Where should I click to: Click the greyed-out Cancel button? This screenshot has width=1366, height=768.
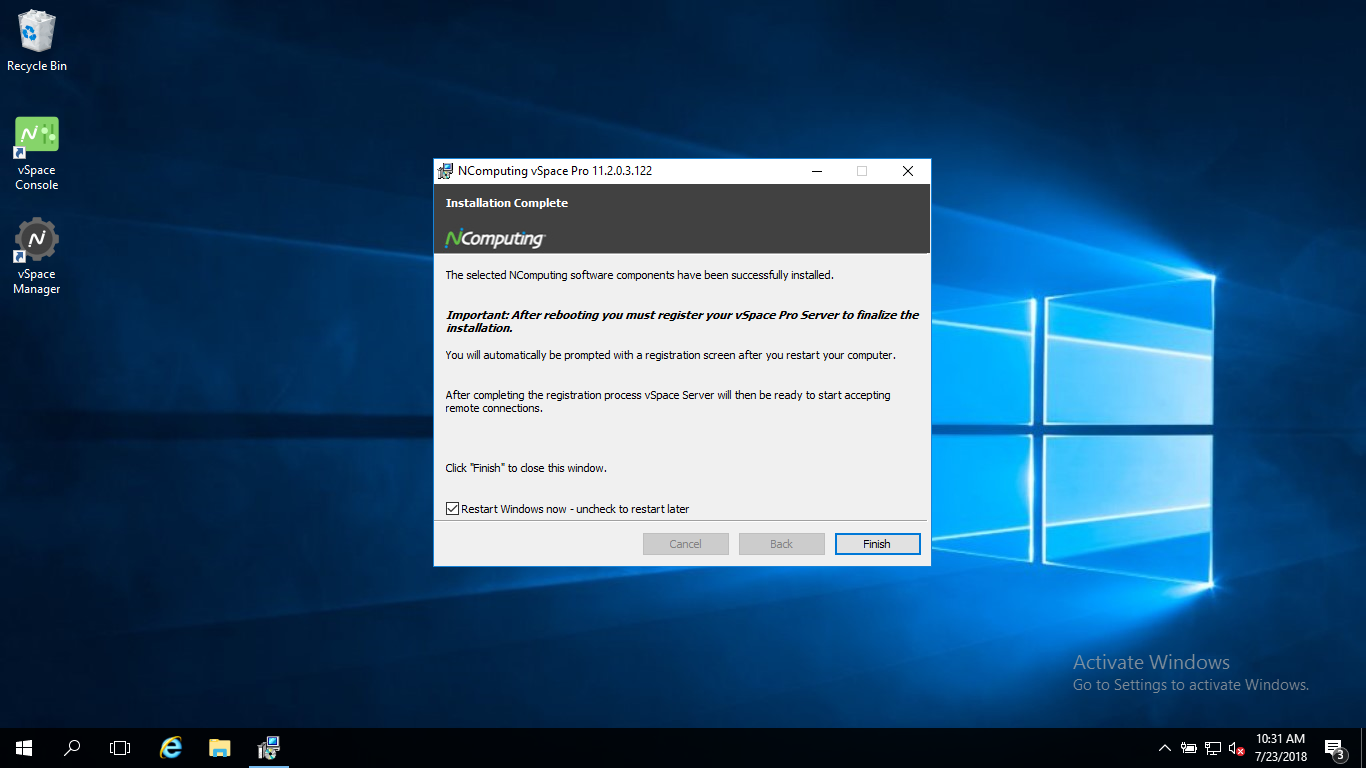686,544
